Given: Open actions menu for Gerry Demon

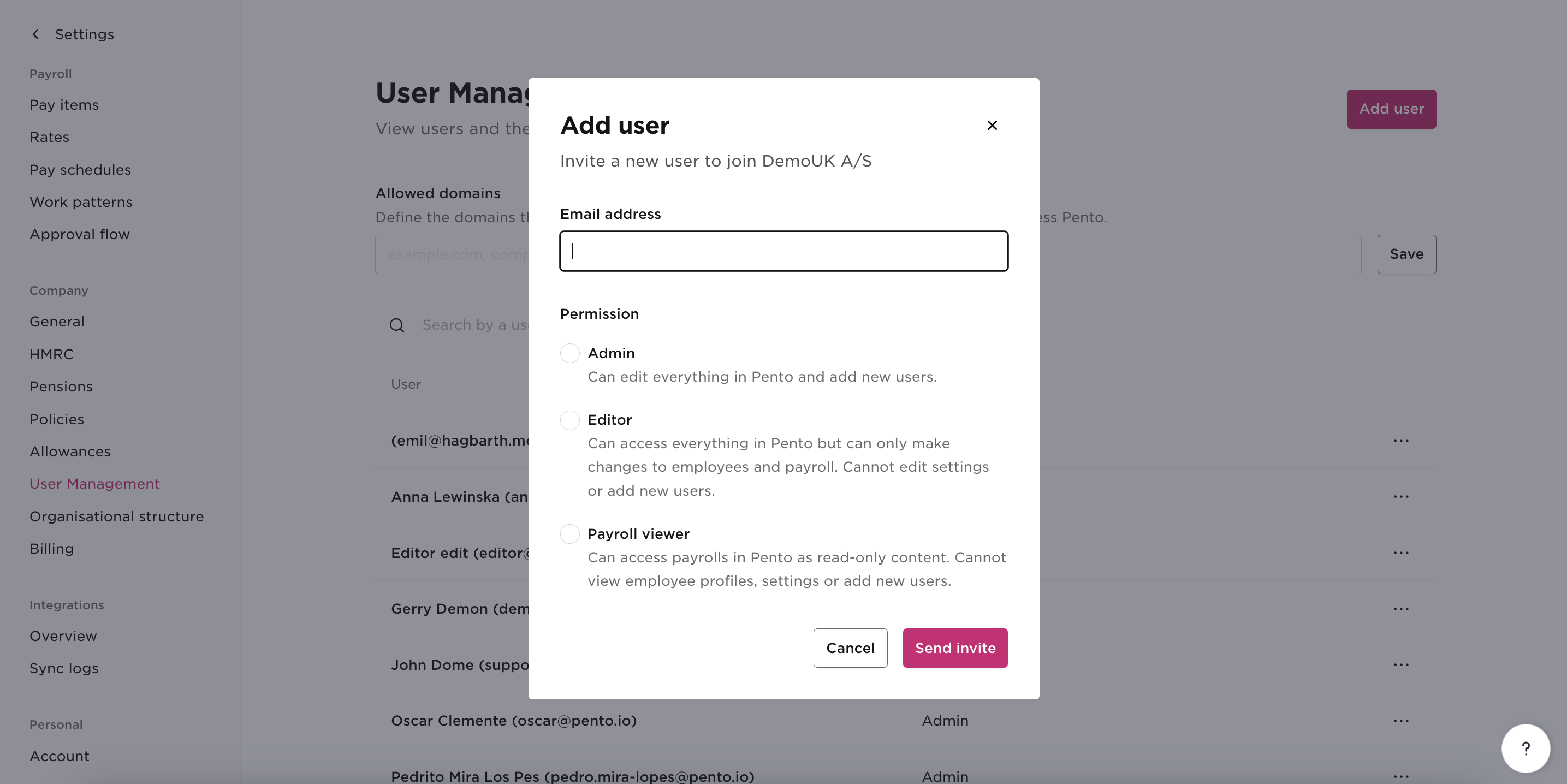Looking at the screenshot, I should coord(1401,609).
